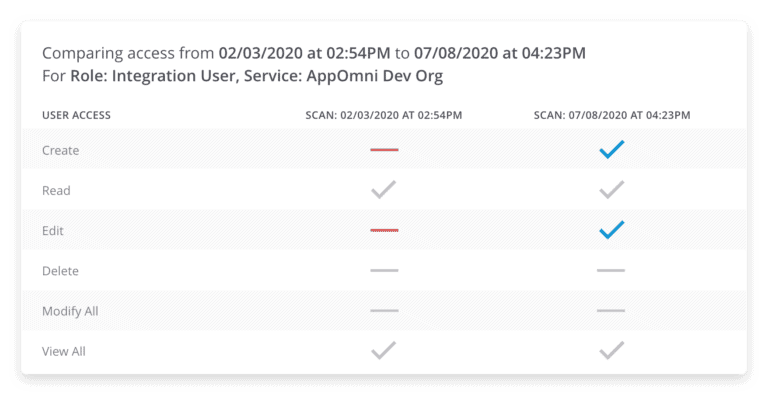Select the SCAN: 07/08/2020 AT 04:23PM column header
Image resolution: width=768 pixels, height=395 pixels.
(x=612, y=115)
